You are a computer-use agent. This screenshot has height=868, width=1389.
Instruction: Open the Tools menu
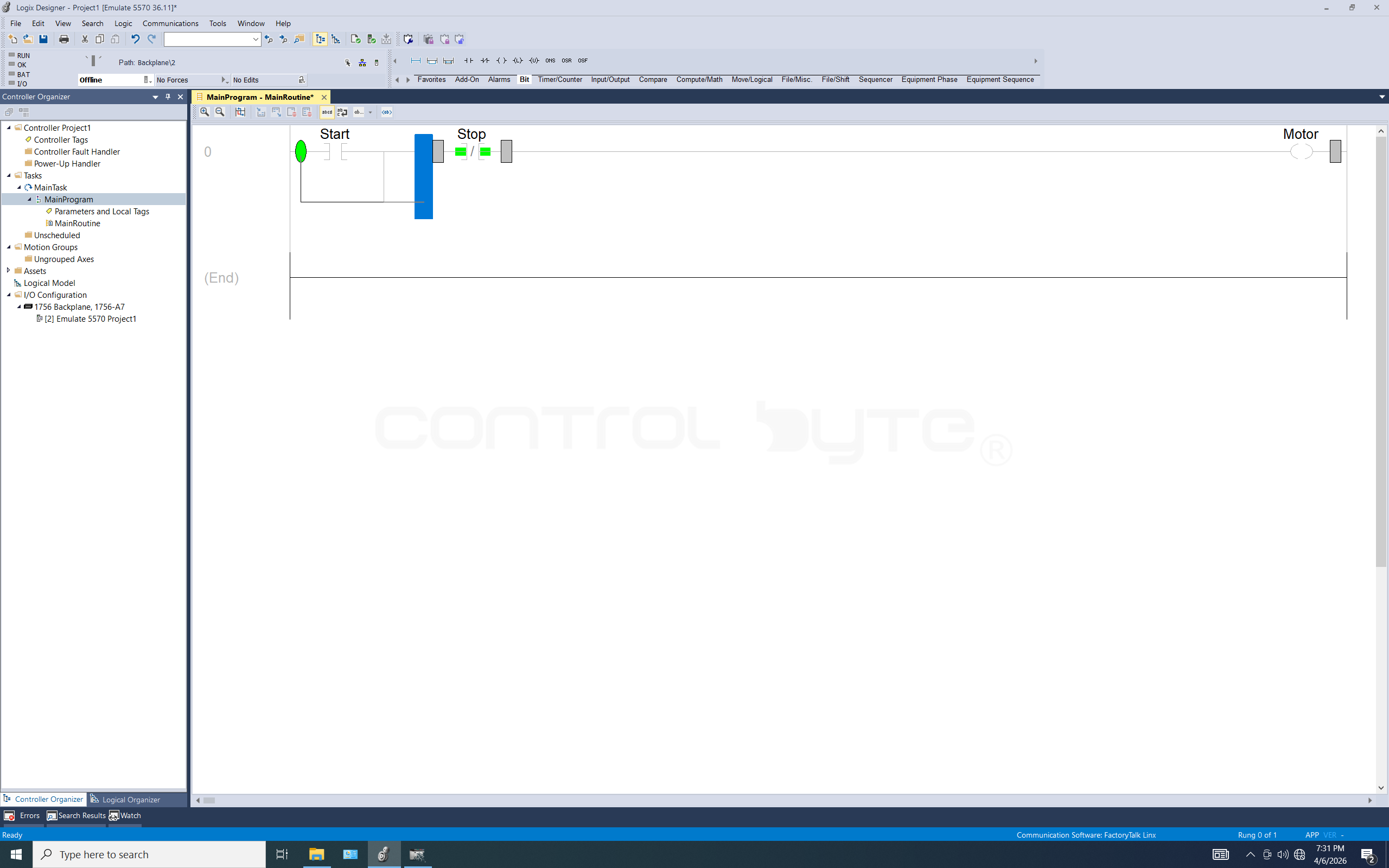tap(218, 23)
